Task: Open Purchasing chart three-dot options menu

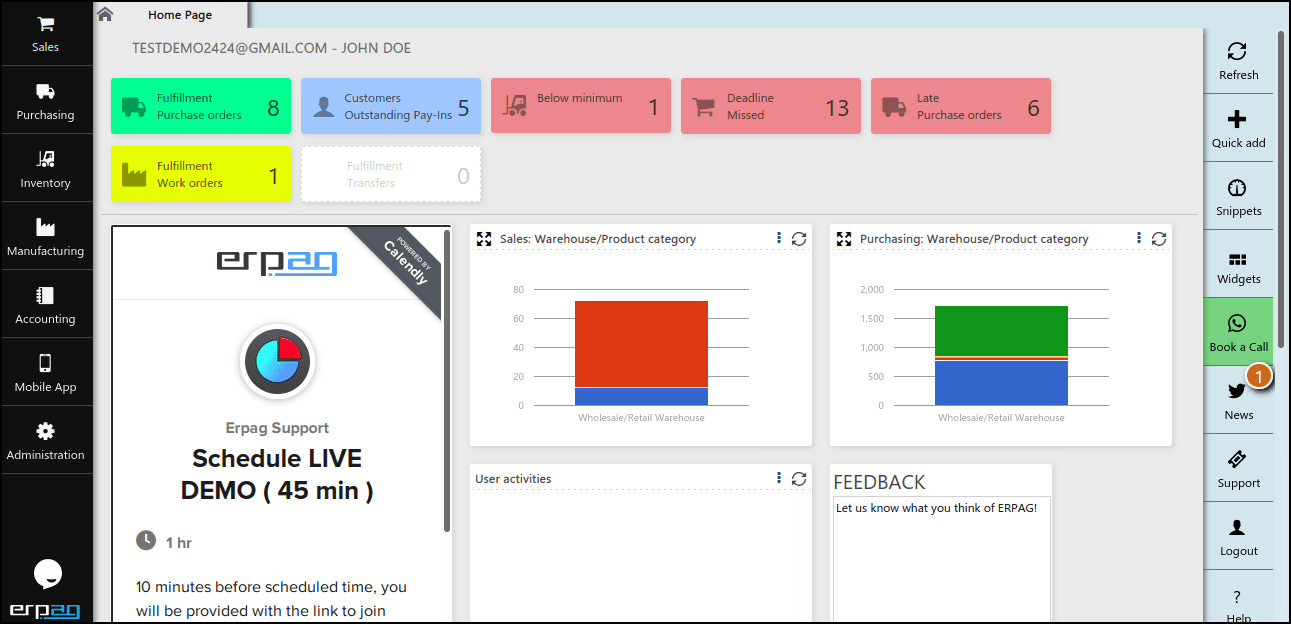Action: click(x=1139, y=238)
